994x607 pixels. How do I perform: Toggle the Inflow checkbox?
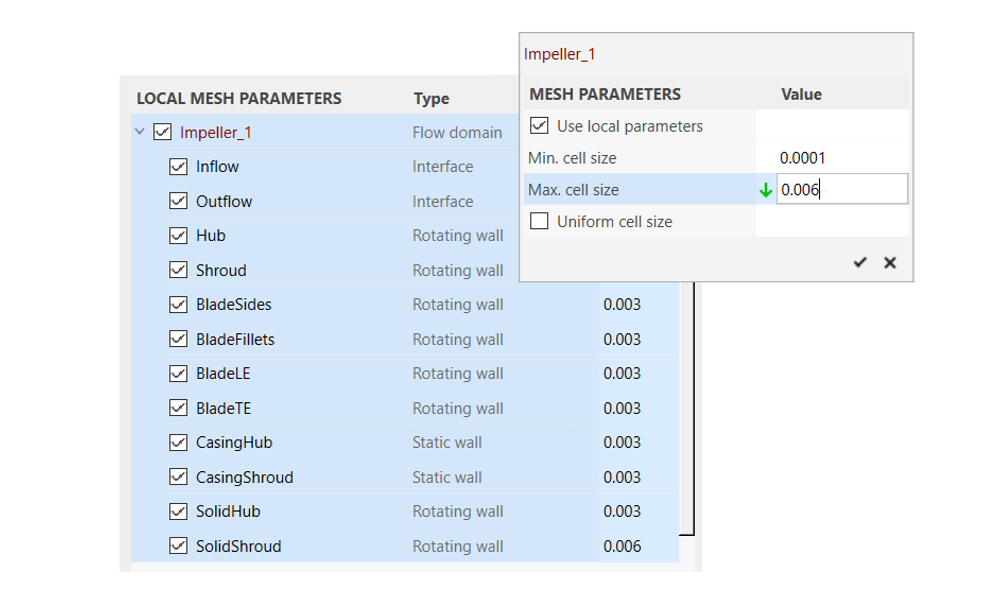click(x=178, y=167)
